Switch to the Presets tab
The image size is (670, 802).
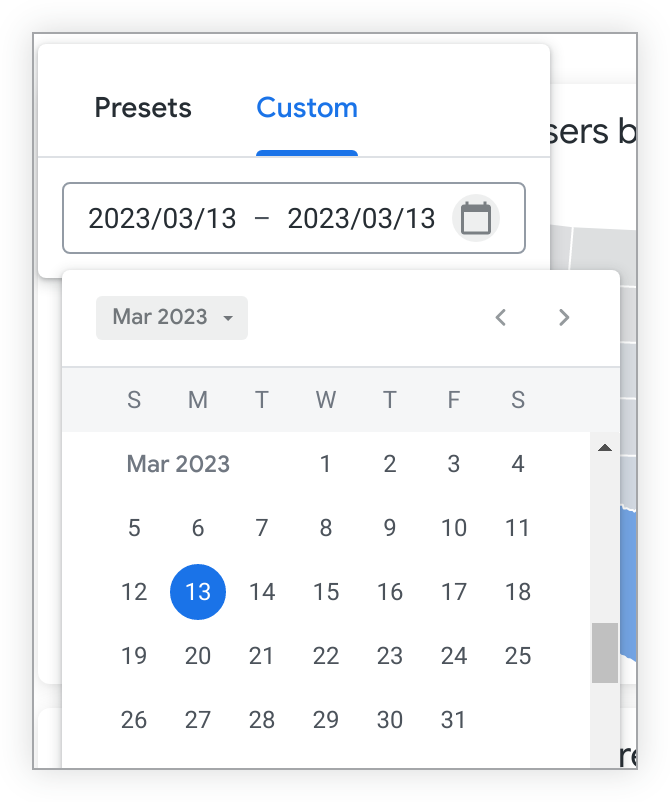143,108
